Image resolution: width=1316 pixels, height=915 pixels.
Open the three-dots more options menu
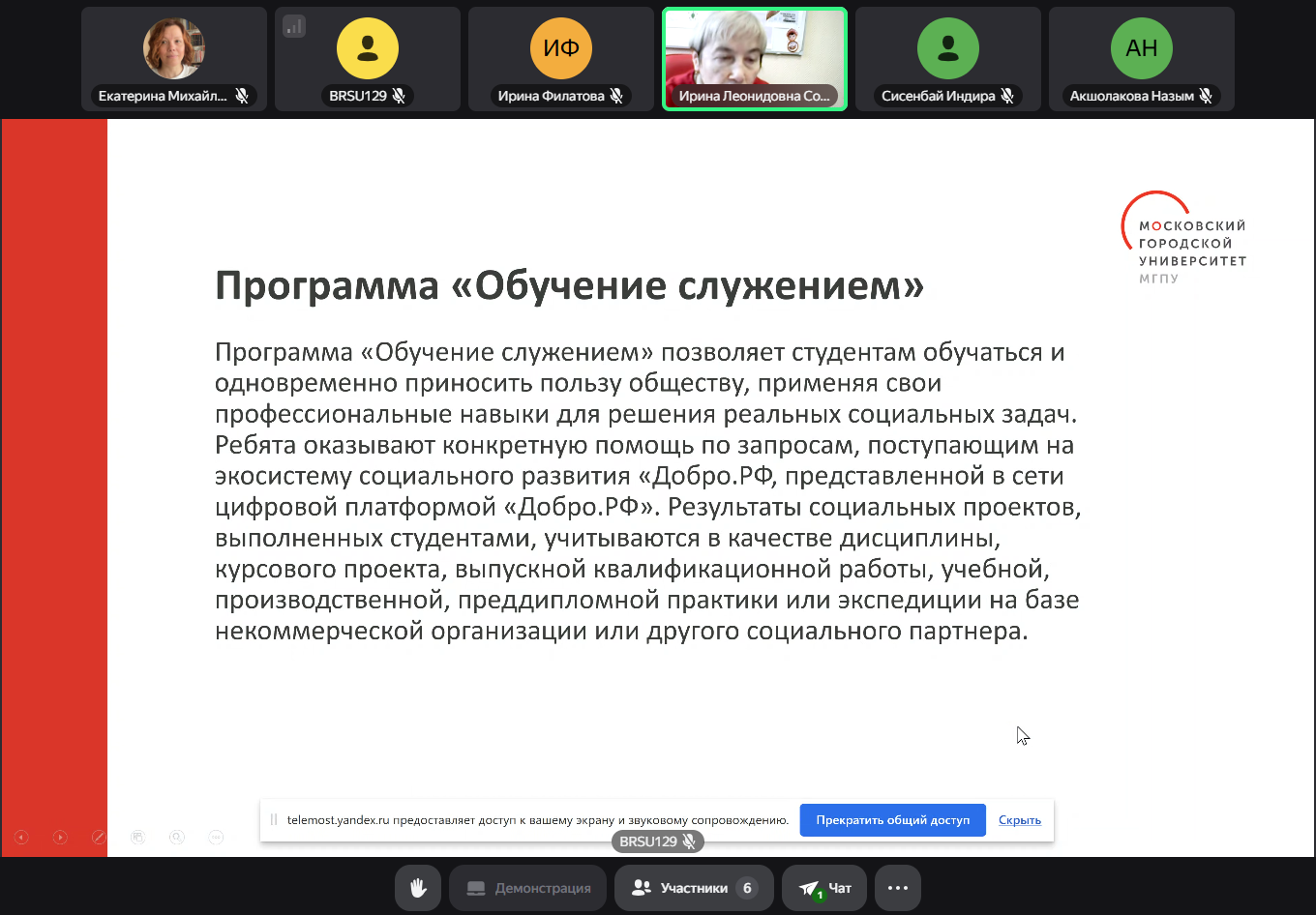point(898,888)
